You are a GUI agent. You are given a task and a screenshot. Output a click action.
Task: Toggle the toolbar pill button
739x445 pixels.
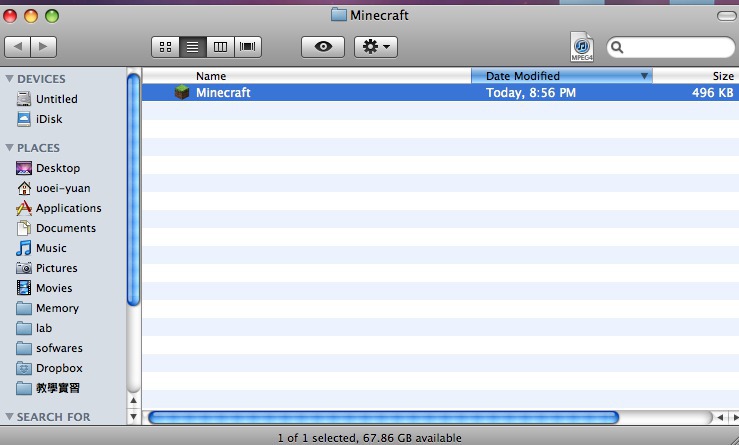pyautogui.click(x=726, y=16)
